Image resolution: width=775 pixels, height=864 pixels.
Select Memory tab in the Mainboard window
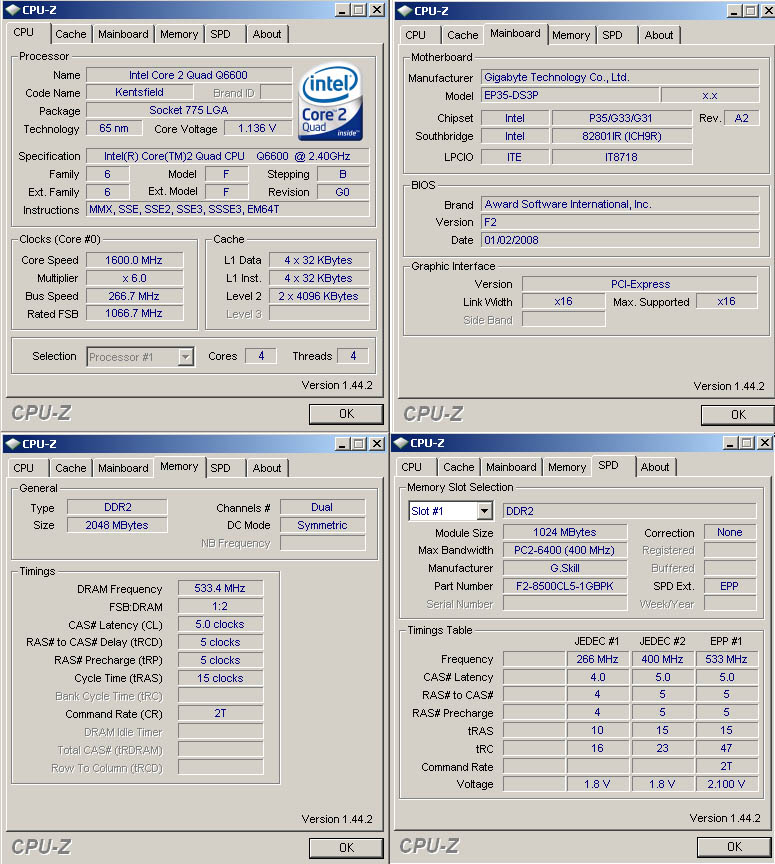(571, 35)
